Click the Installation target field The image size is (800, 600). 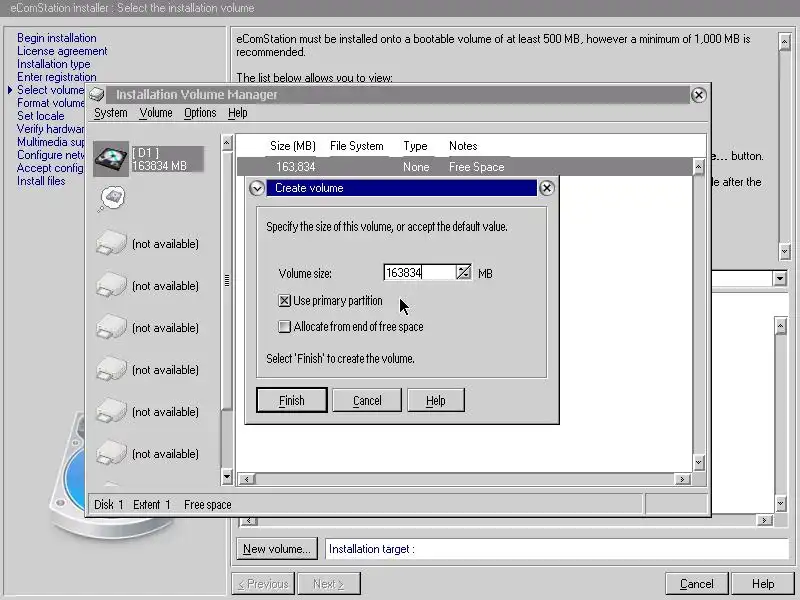click(557, 549)
